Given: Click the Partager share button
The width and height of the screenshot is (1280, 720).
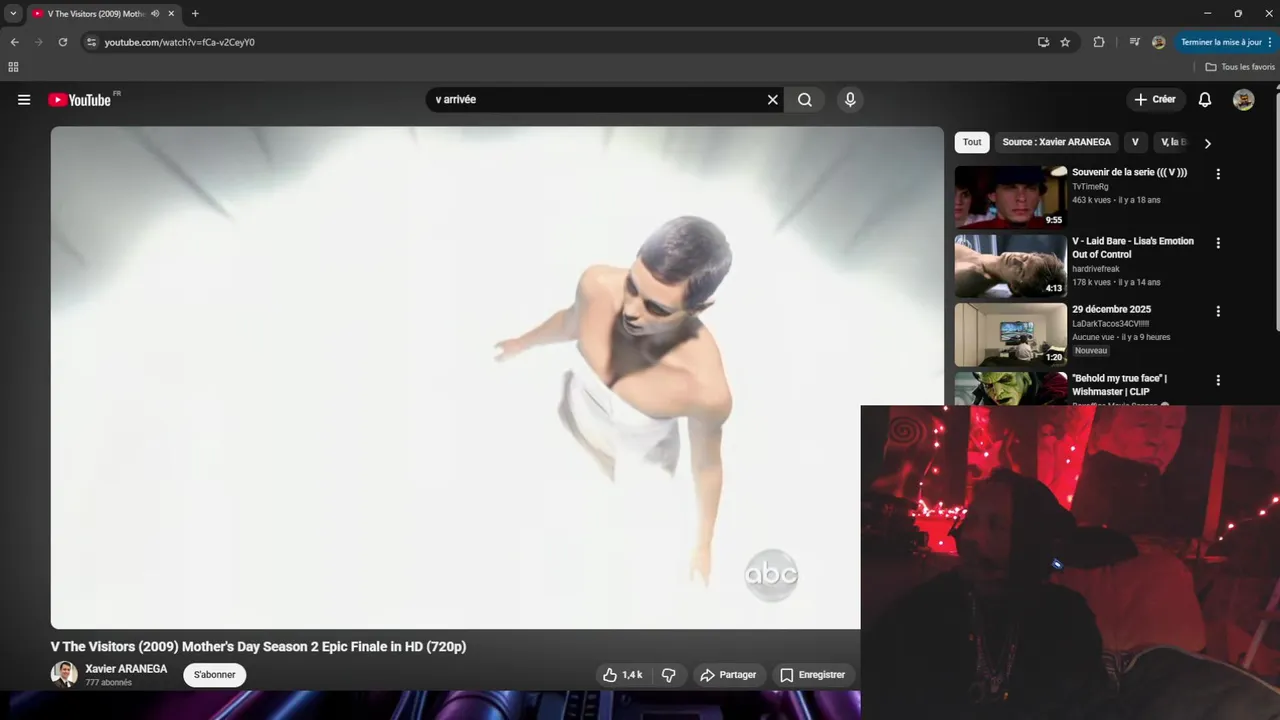Looking at the screenshot, I should [728, 675].
